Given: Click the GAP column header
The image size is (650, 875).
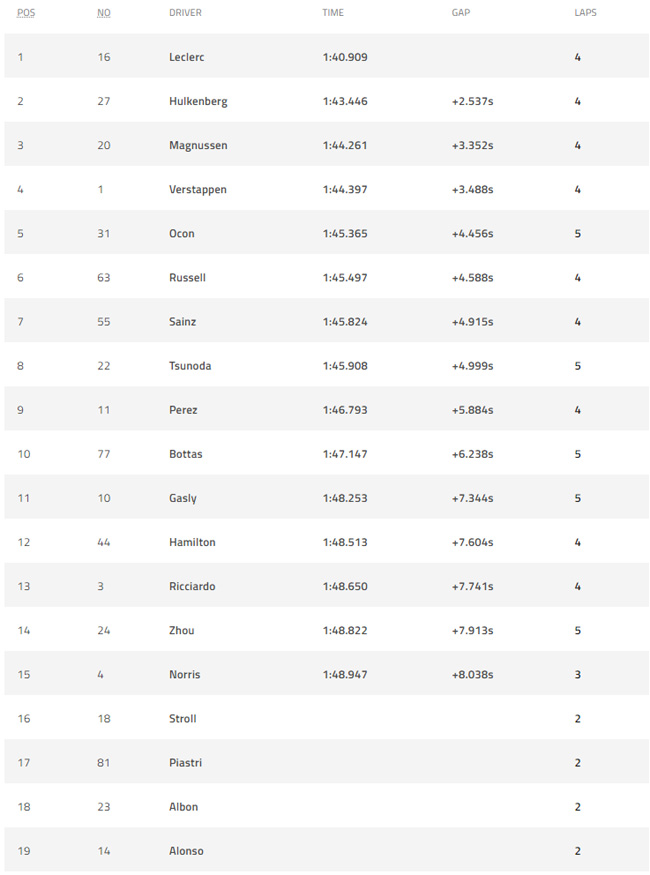Looking at the screenshot, I should 461,12.
